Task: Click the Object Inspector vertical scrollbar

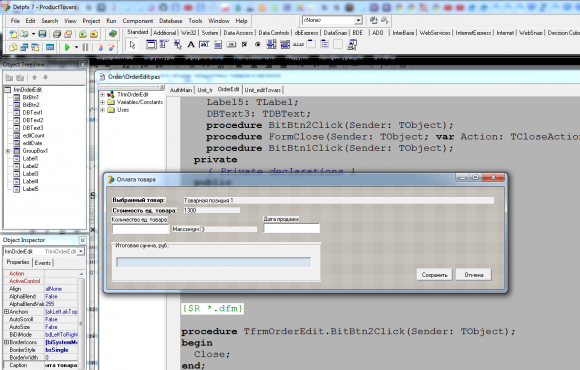Action: (81, 318)
